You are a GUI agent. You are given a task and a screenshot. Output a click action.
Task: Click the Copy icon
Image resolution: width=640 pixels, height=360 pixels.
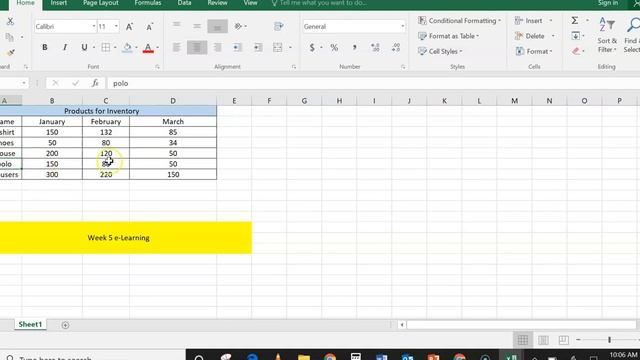10,37
